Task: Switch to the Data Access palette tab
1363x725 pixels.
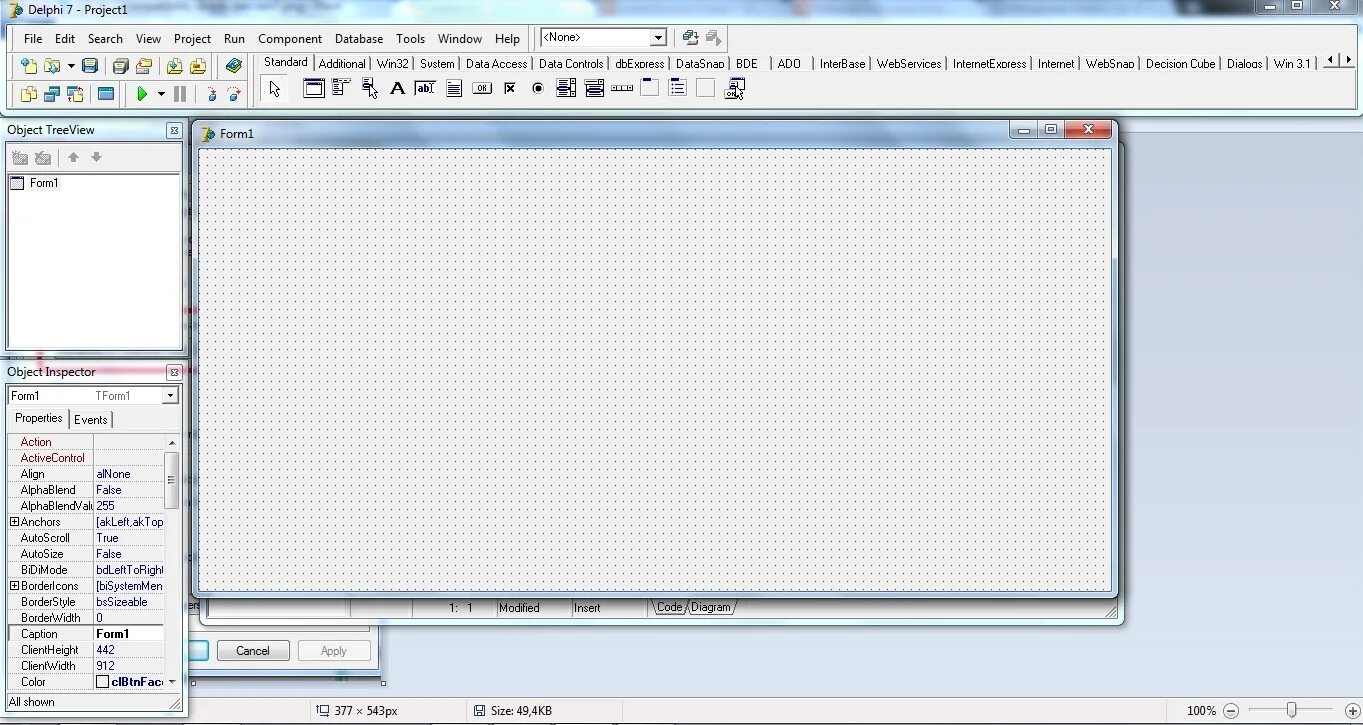Action: pos(496,63)
